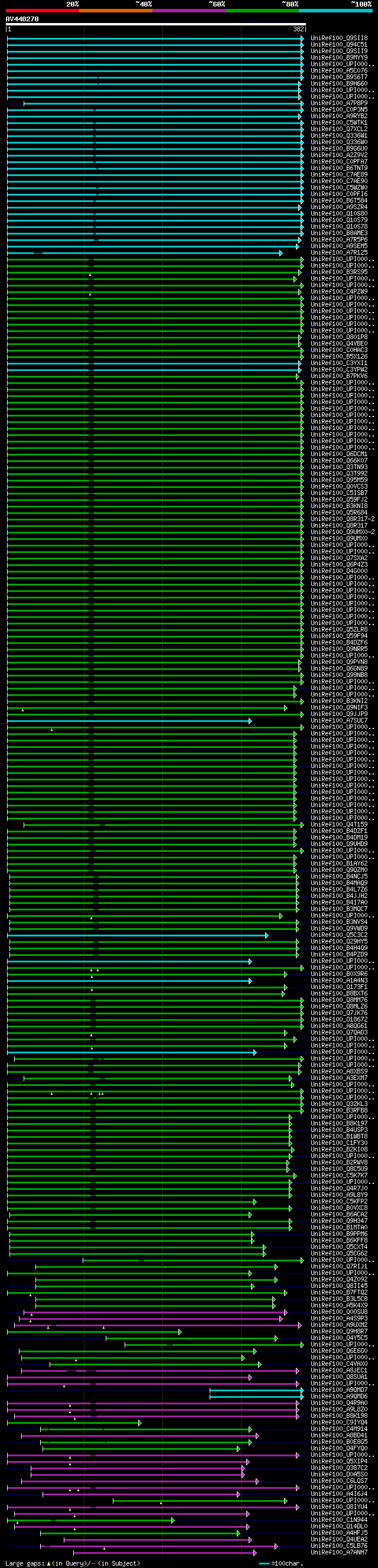Select hit label UniRef100_A9QMD6

point(339,1396)
